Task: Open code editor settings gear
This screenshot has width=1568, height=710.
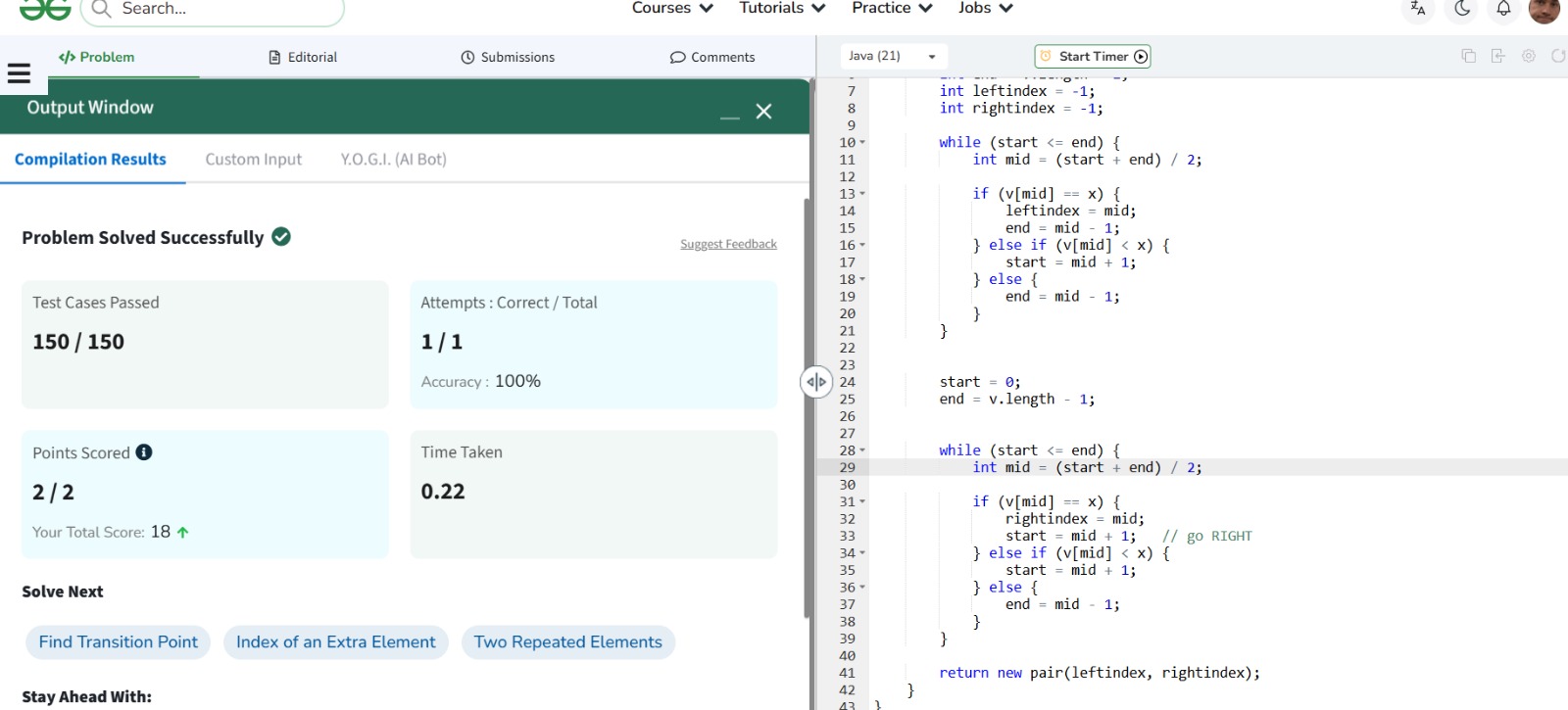Action: [x=1528, y=56]
